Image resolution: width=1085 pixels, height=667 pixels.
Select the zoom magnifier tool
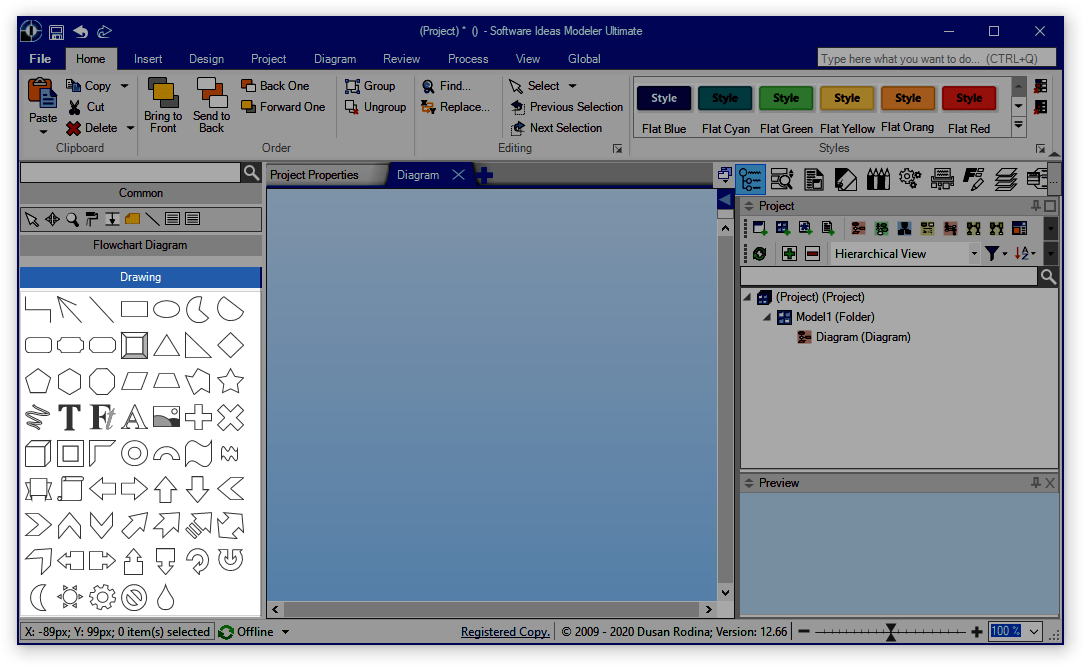72,219
